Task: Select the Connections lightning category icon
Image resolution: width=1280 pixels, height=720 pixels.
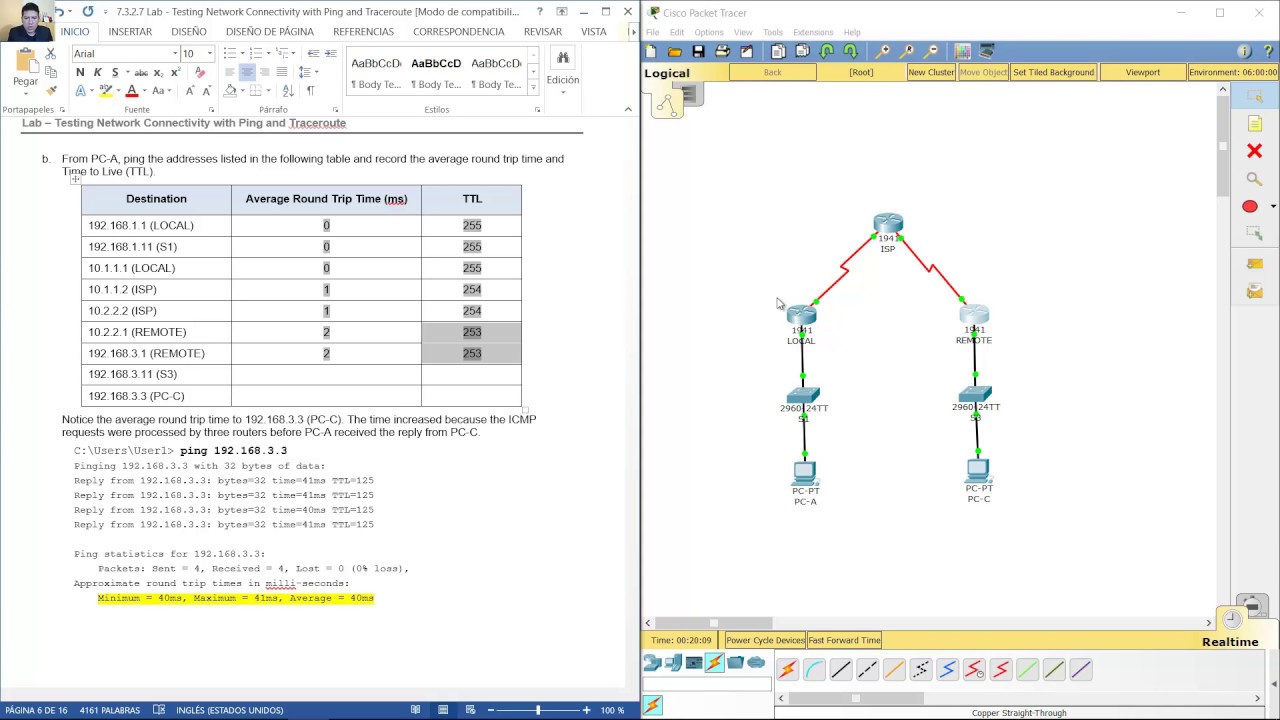Action: tap(714, 662)
